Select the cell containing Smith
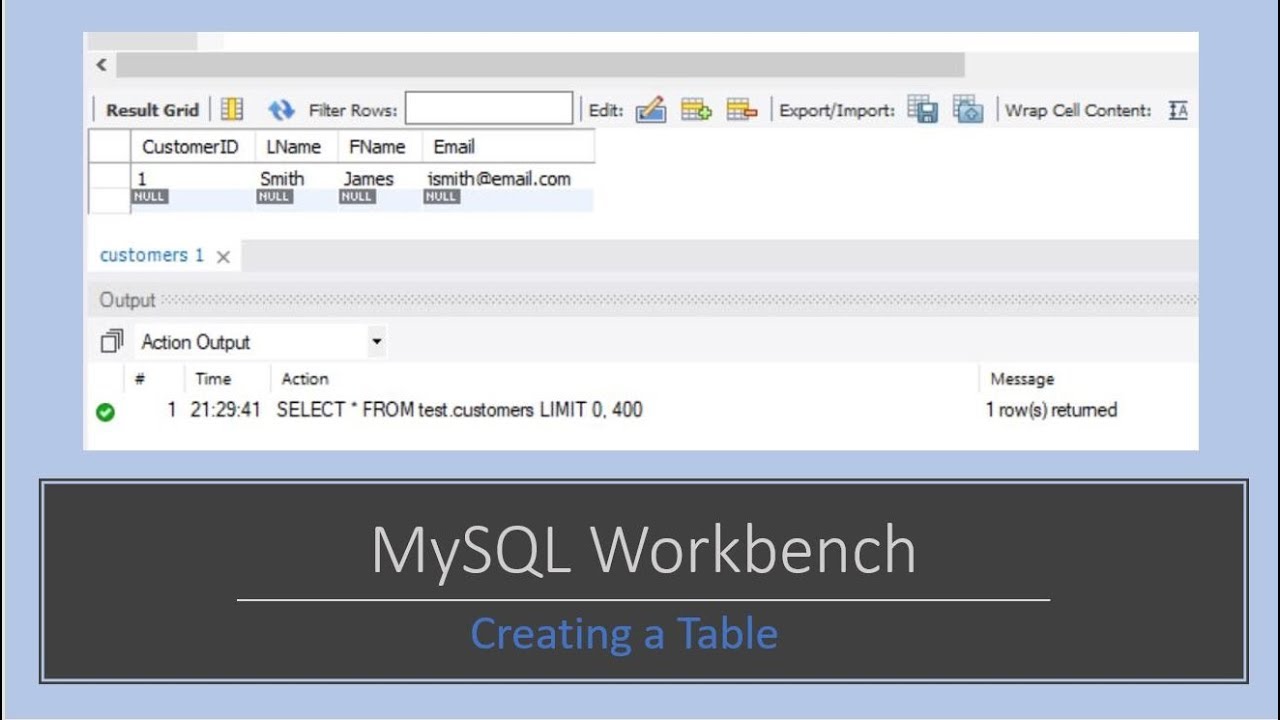The image size is (1280, 720). point(296,178)
